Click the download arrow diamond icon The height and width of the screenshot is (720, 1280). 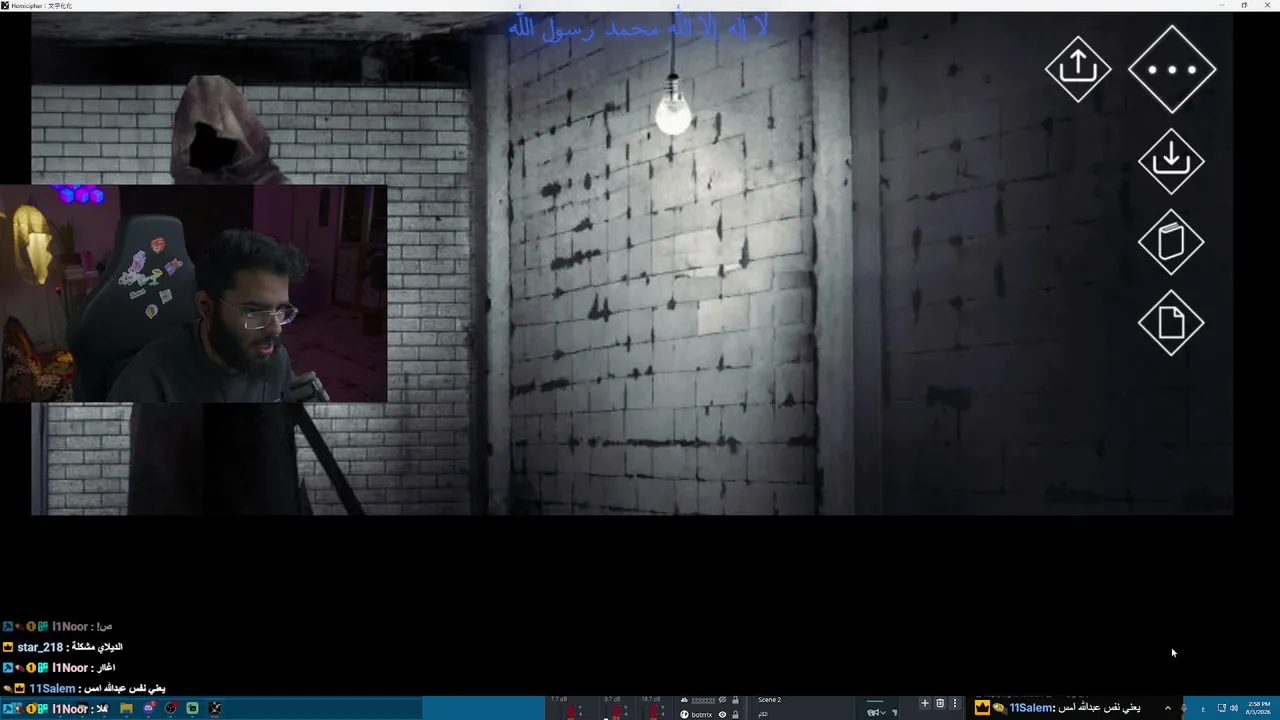[x=1171, y=161]
